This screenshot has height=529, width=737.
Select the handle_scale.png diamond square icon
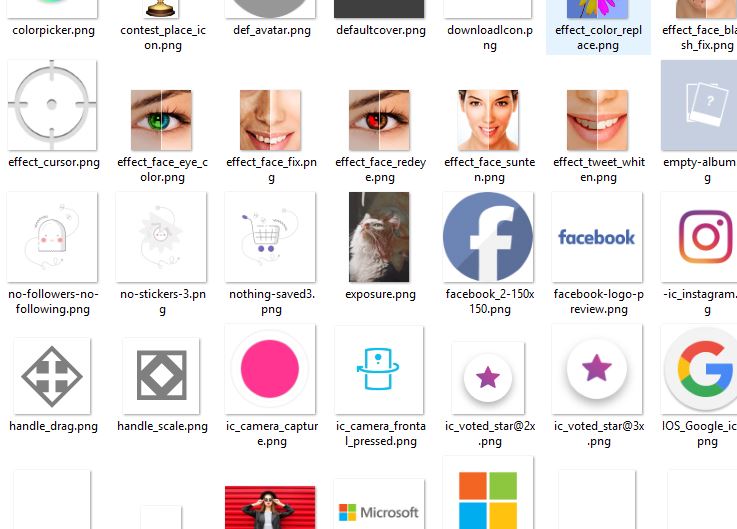click(x=161, y=376)
